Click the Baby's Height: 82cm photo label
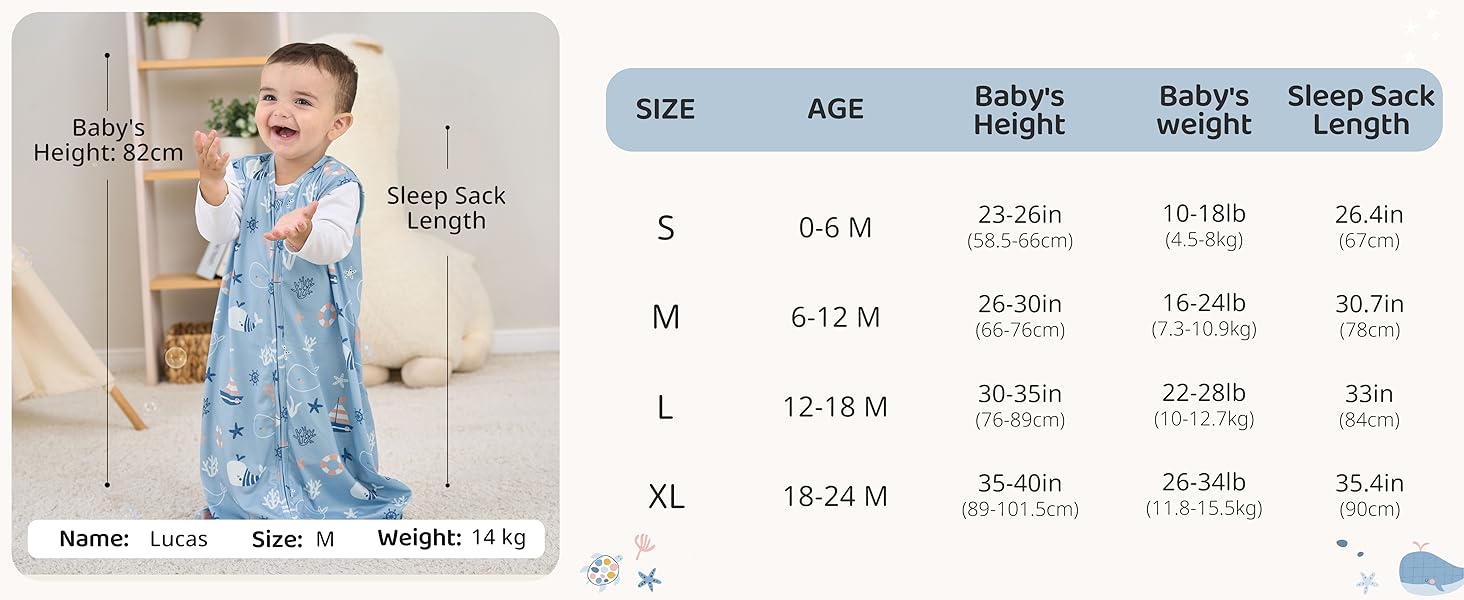The width and height of the screenshot is (1464, 600). (x=108, y=141)
